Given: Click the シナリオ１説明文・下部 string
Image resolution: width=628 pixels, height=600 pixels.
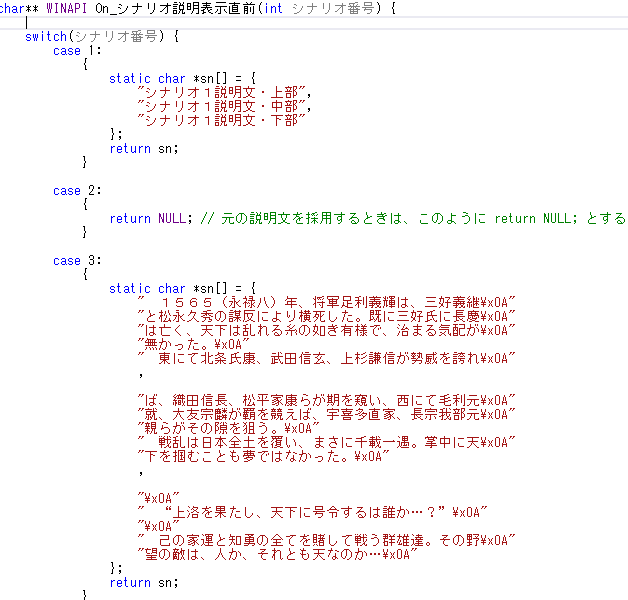Looking at the screenshot, I should click(221, 120).
